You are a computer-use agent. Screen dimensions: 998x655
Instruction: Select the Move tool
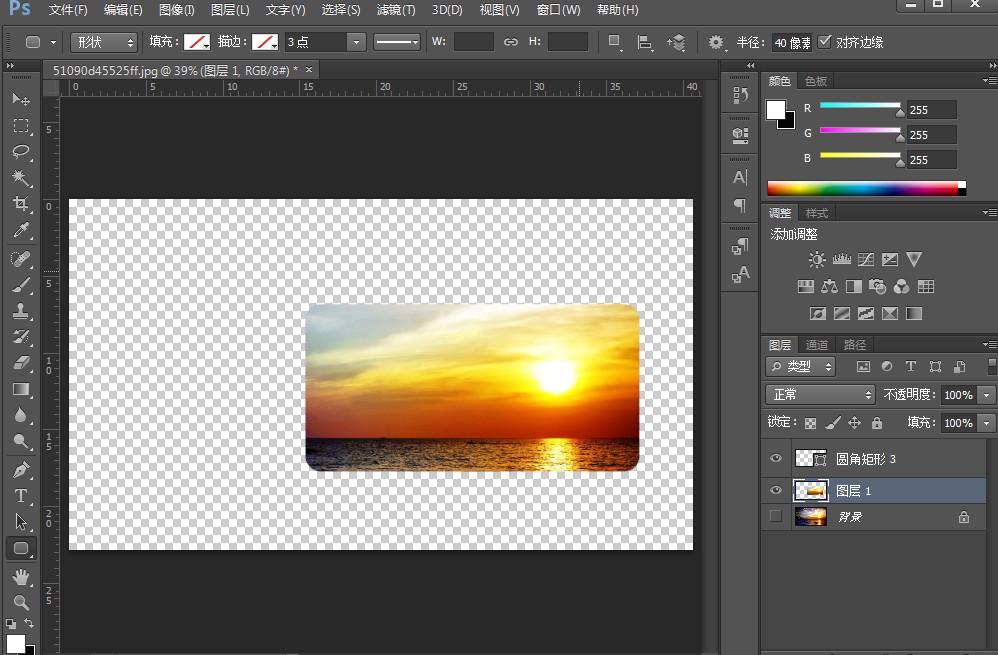tap(21, 99)
